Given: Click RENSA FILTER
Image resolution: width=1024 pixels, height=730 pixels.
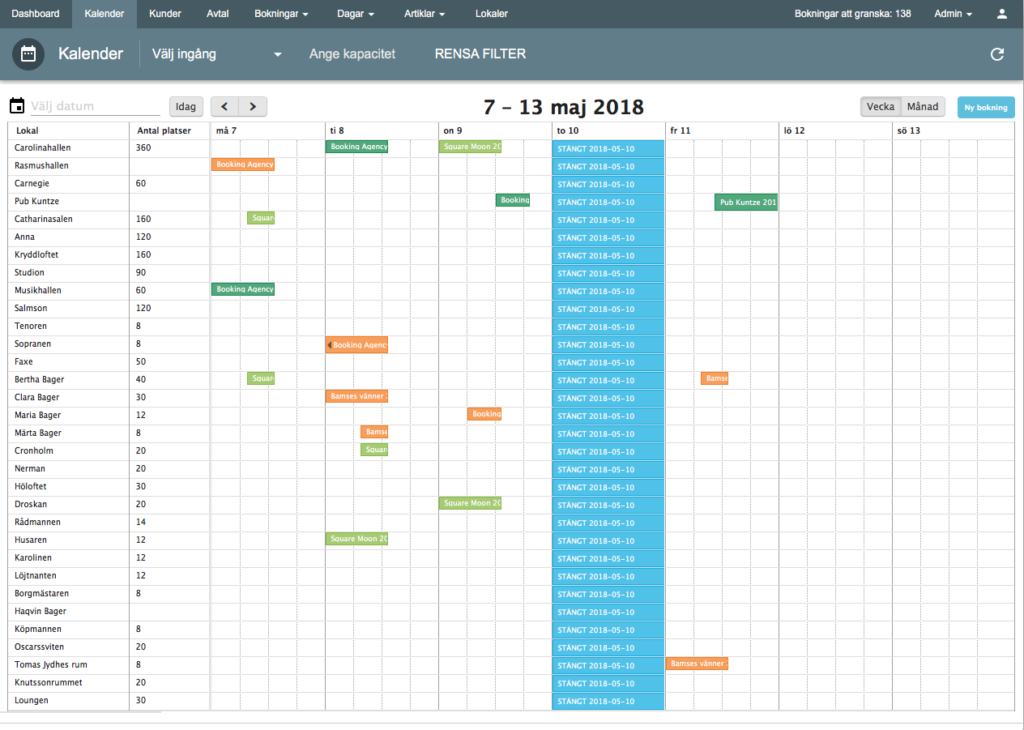Looking at the screenshot, I should click(x=480, y=54).
